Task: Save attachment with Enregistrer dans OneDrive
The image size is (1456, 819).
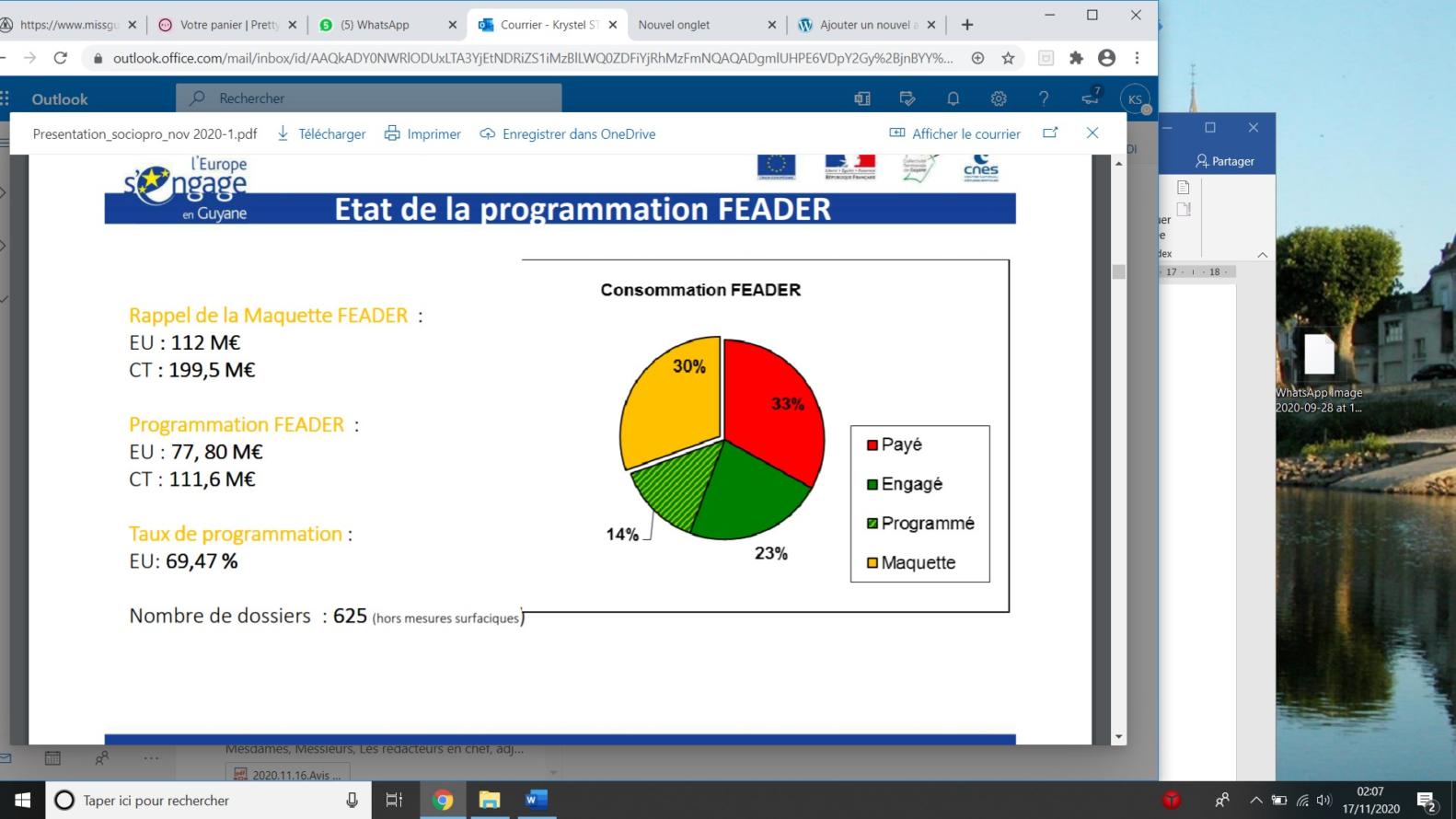Action: pyautogui.click(x=568, y=134)
